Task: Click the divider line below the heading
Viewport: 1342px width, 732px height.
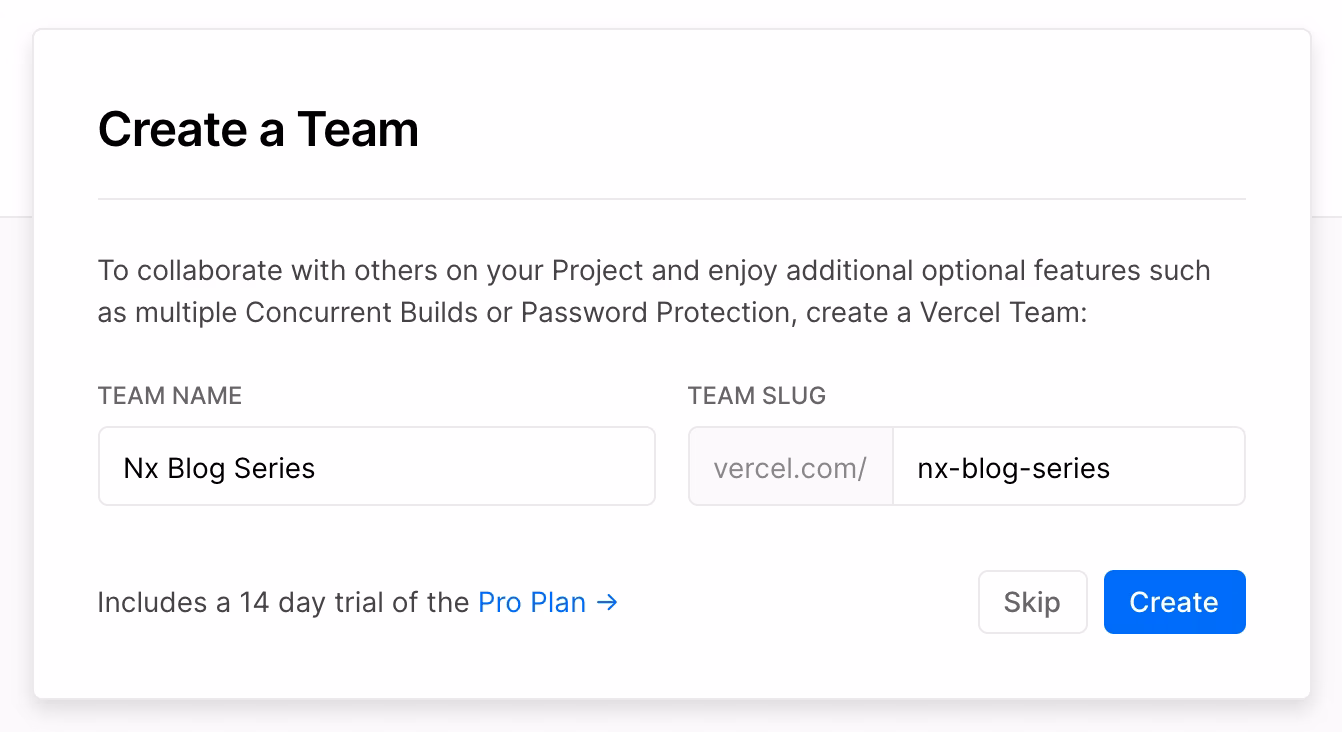Action: point(671,199)
